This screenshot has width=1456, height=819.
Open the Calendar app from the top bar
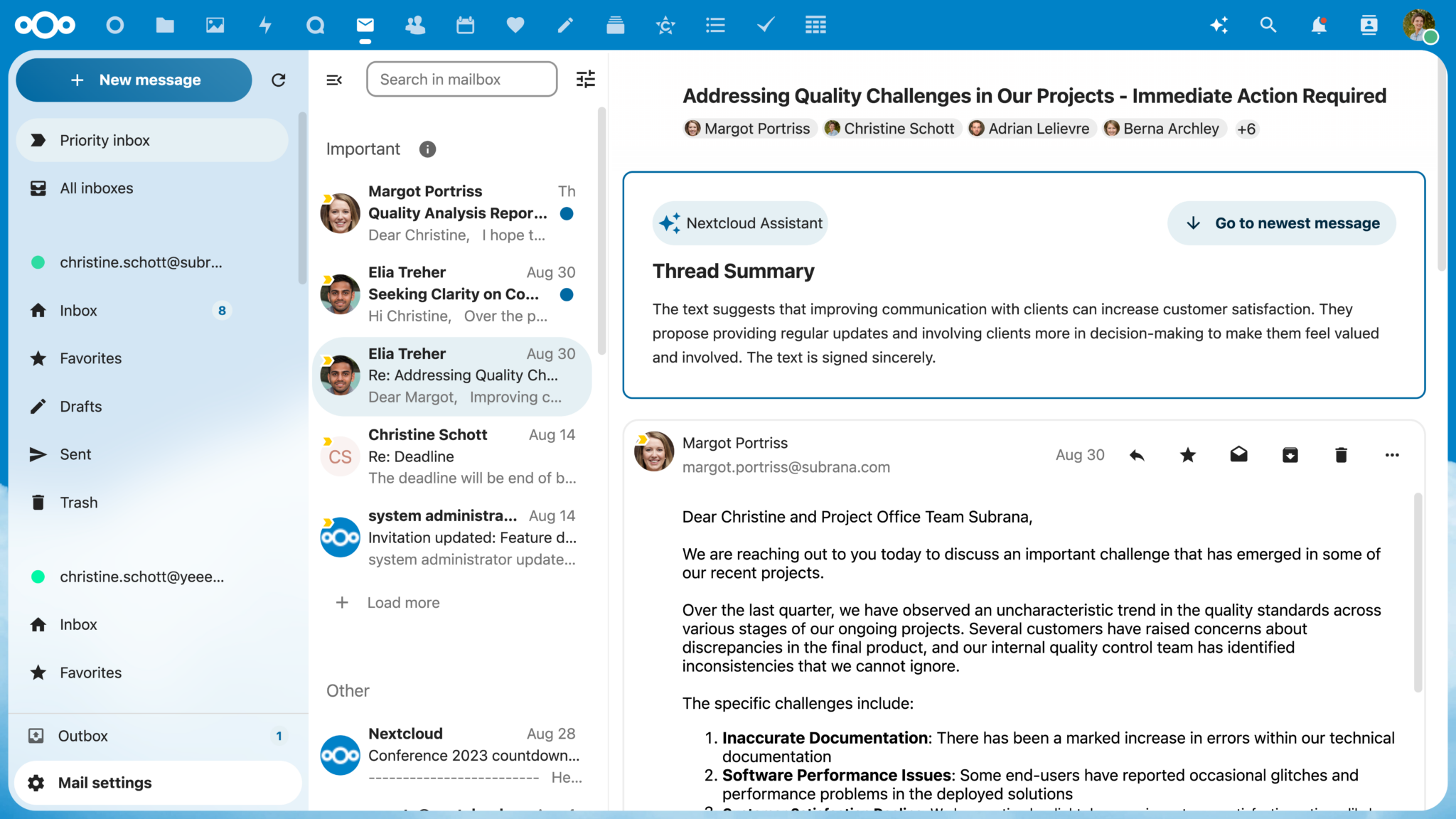(x=465, y=25)
